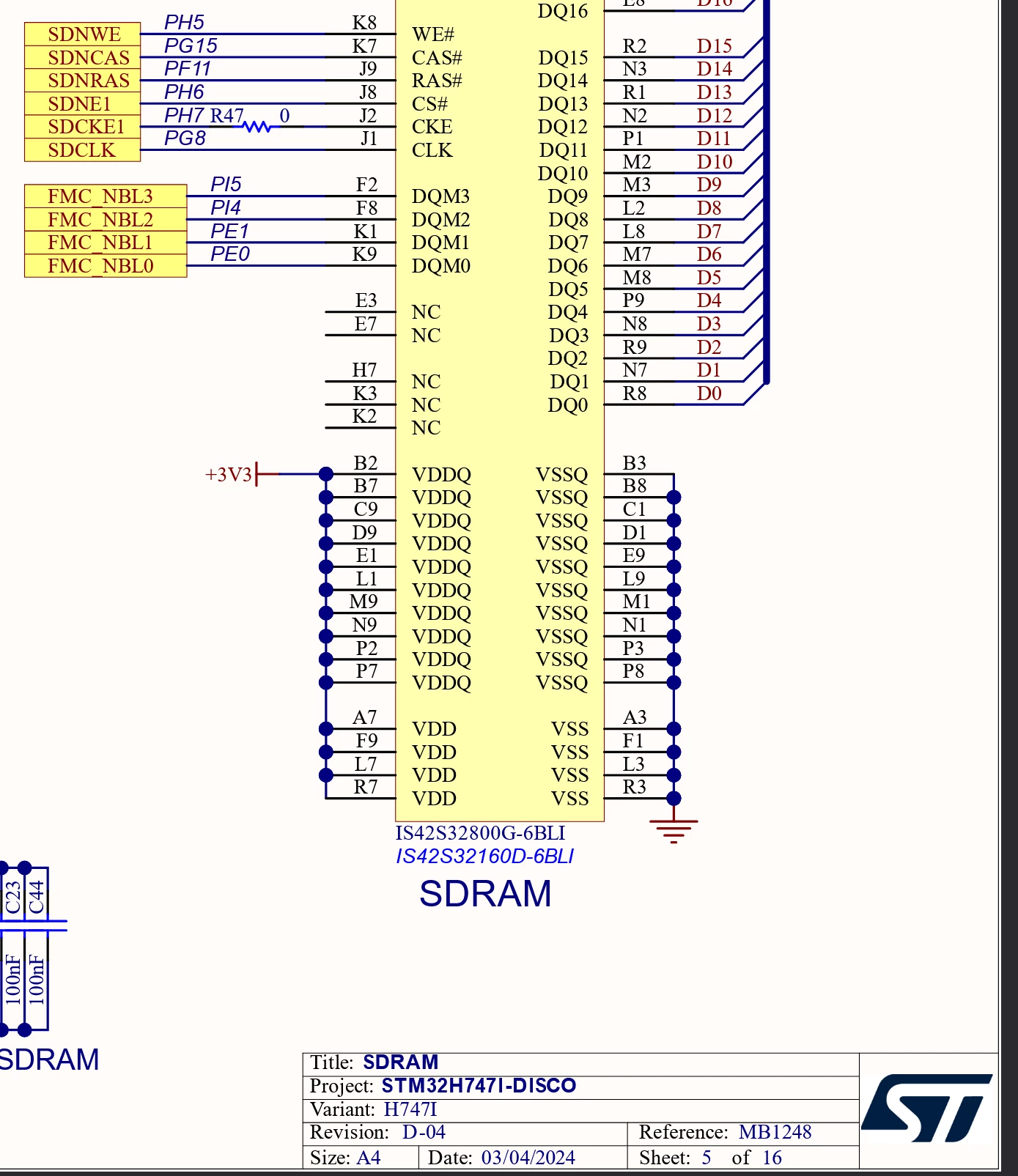Viewport: 1018px width, 1176px height.
Task: Click the large SDRAM label under the chip
Action: click(x=485, y=894)
